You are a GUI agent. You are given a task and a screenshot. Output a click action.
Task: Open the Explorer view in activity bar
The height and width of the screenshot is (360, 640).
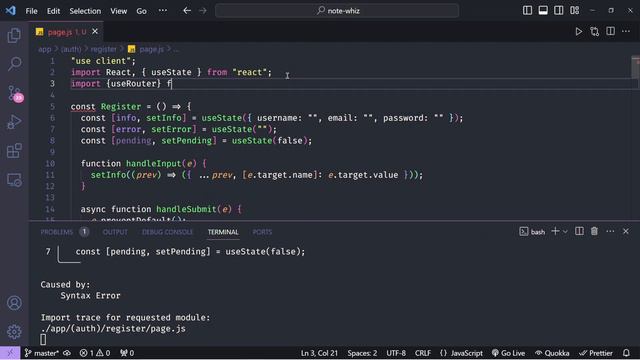14,35
